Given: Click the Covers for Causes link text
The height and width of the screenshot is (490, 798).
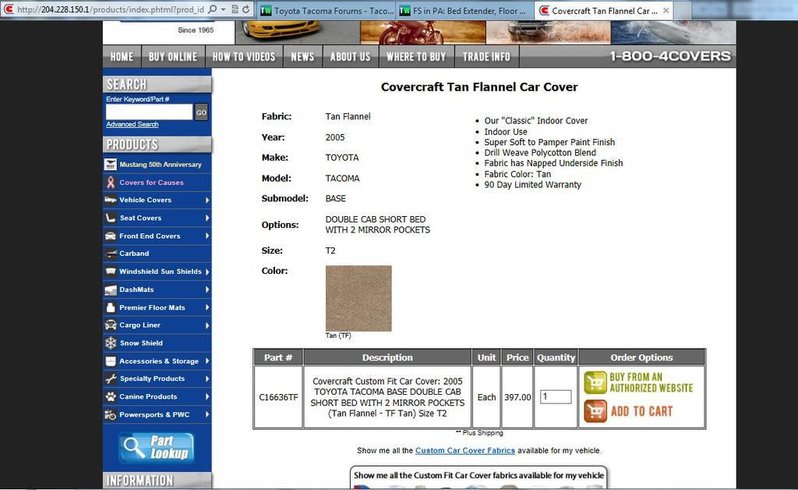Looking at the screenshot, I should [152, 182].
